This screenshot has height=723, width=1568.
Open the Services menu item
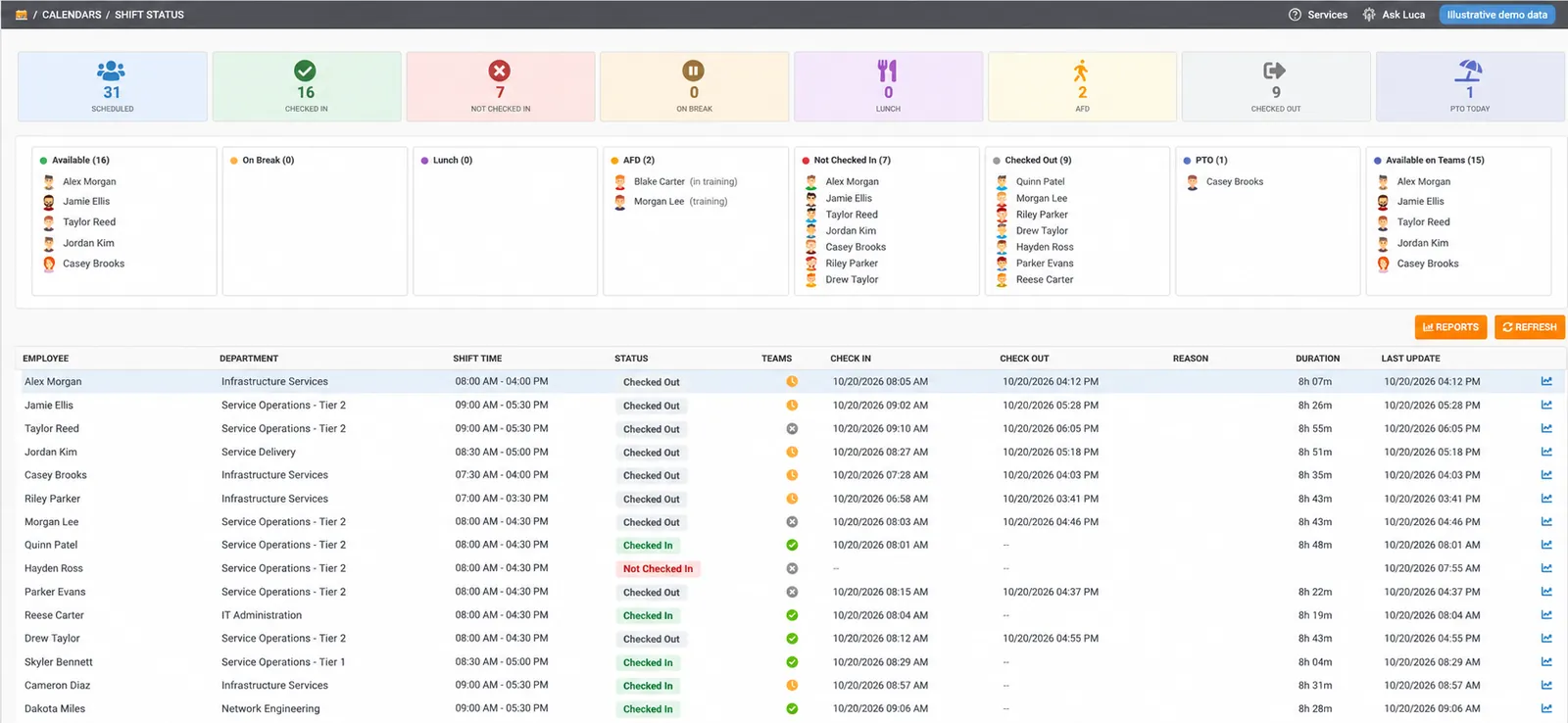[1327, 15]
